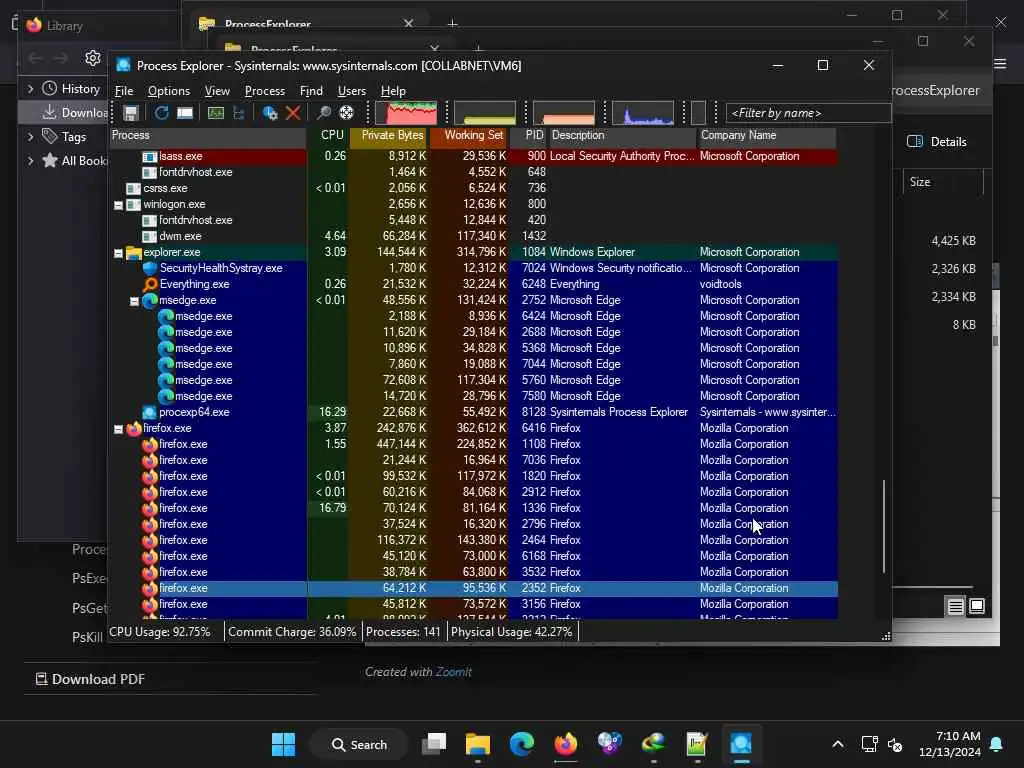Toggle the green lower pane toolbar icon

[216, 113]
